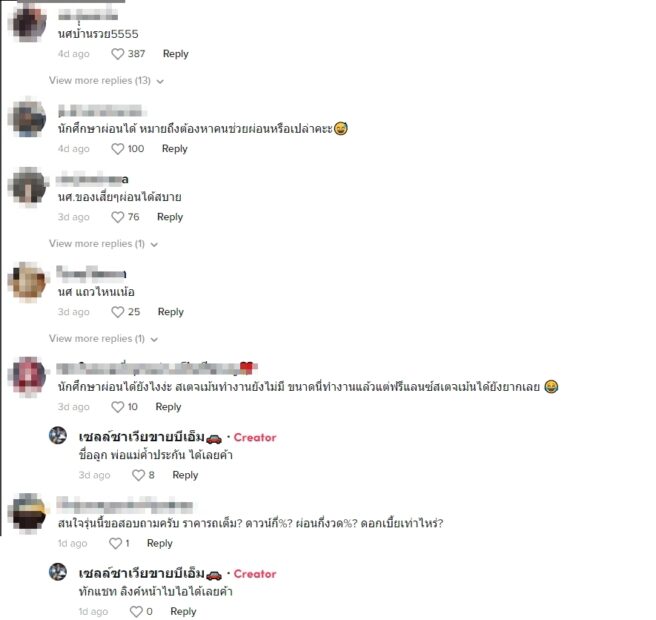Screen dimensions: 656x620
Task: Open creator avatar on last reply
Action: tap(58, 572)
